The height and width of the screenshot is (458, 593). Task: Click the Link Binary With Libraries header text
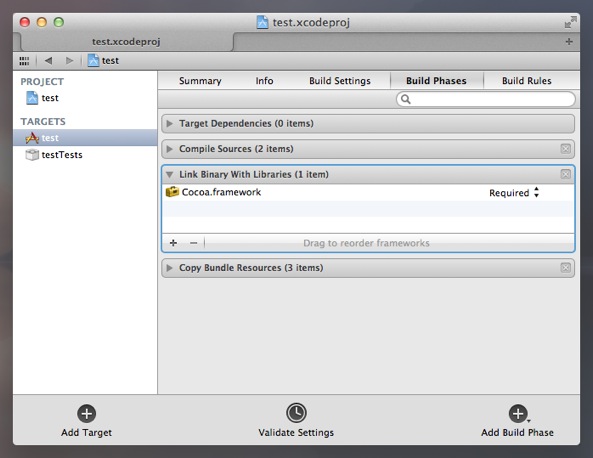254,174
